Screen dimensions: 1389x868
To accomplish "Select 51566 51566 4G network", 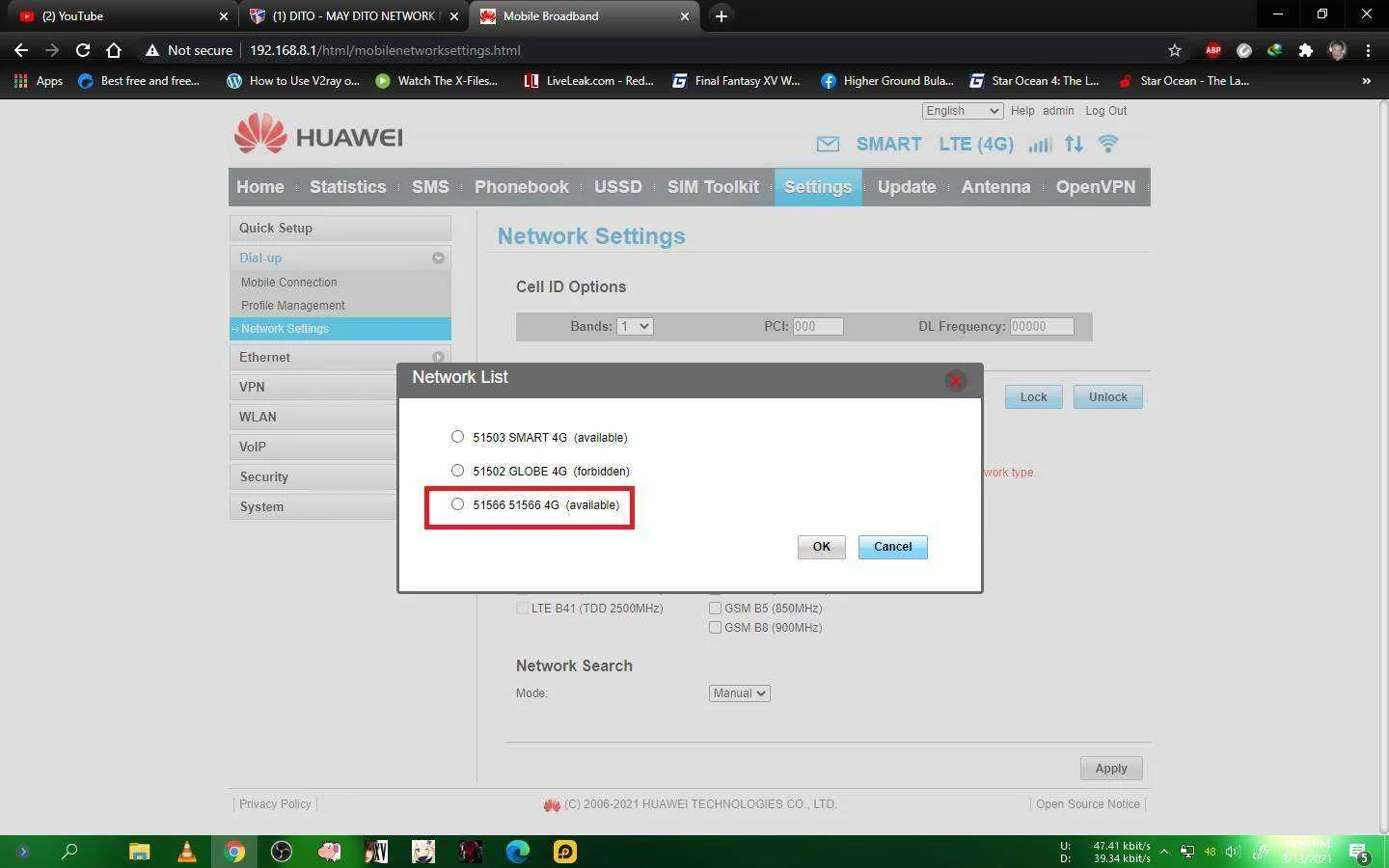I will tap(457, 504).
